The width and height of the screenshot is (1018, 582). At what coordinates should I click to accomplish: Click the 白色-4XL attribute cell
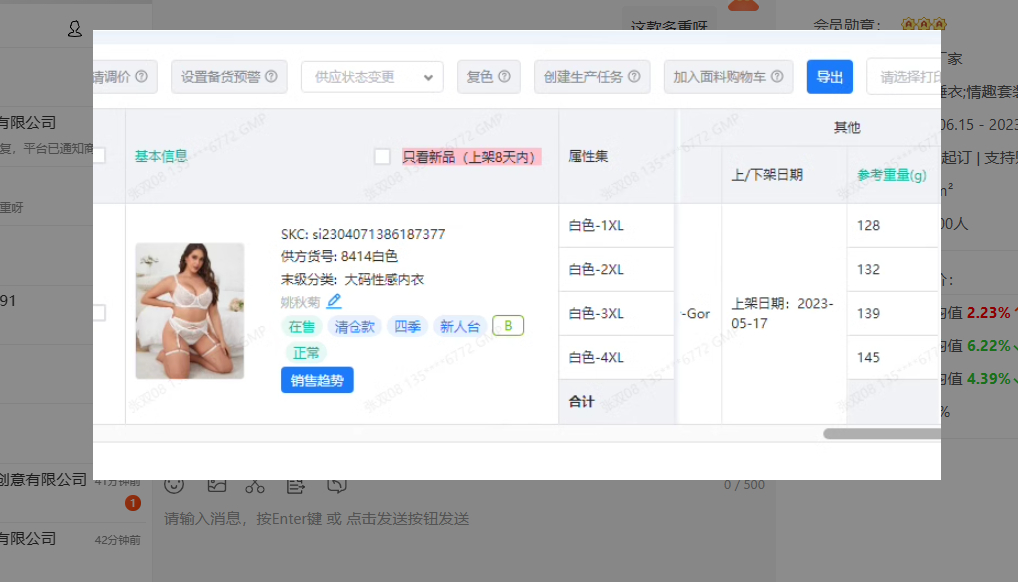coord(616,358)
